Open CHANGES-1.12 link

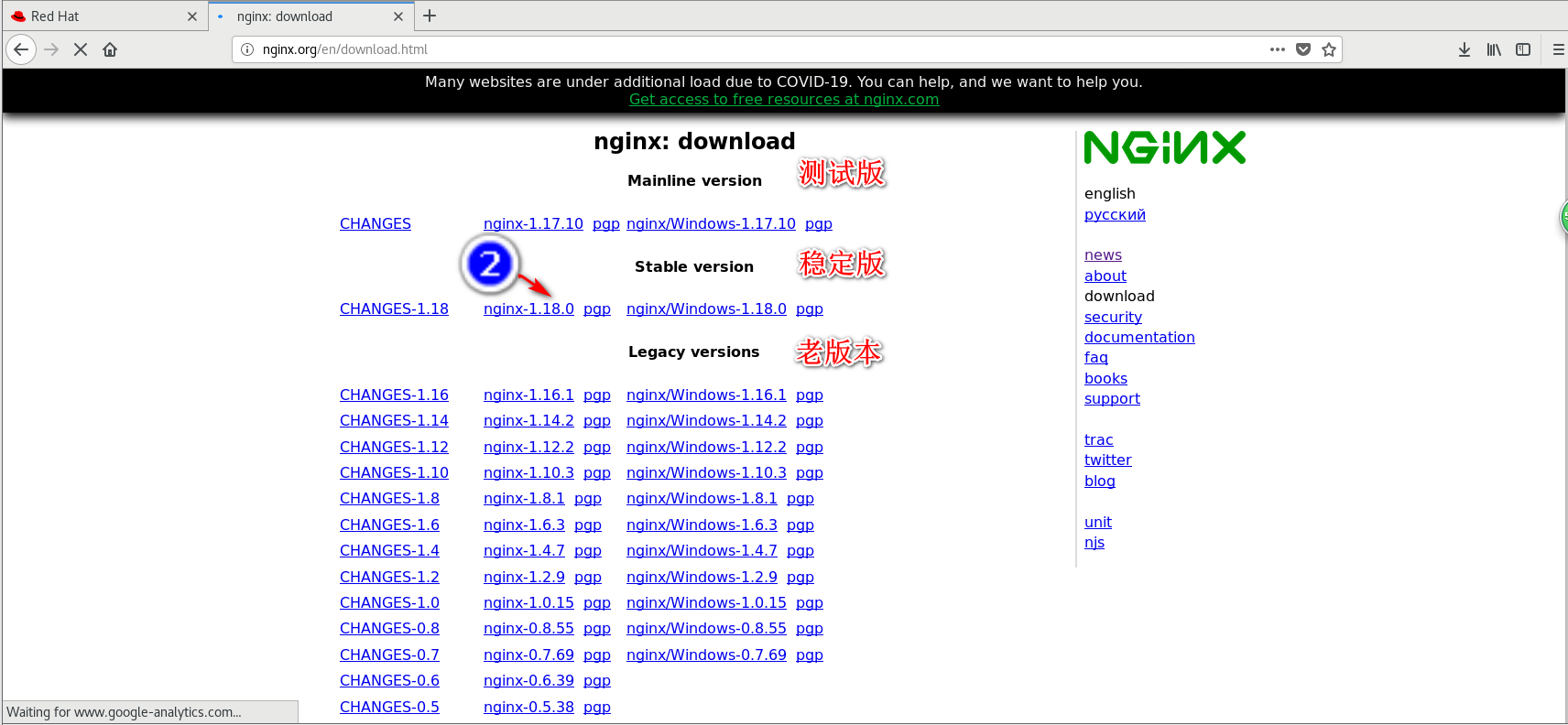click(x=394, y=447)
